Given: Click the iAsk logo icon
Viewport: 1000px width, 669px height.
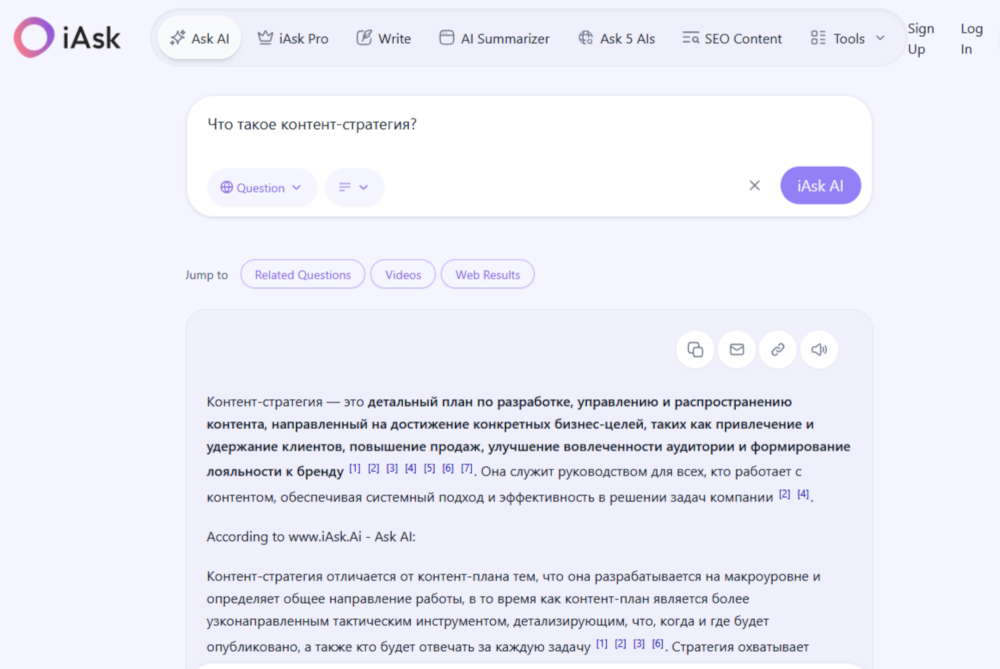Looking at the screenshot, I should coord(34,38).
